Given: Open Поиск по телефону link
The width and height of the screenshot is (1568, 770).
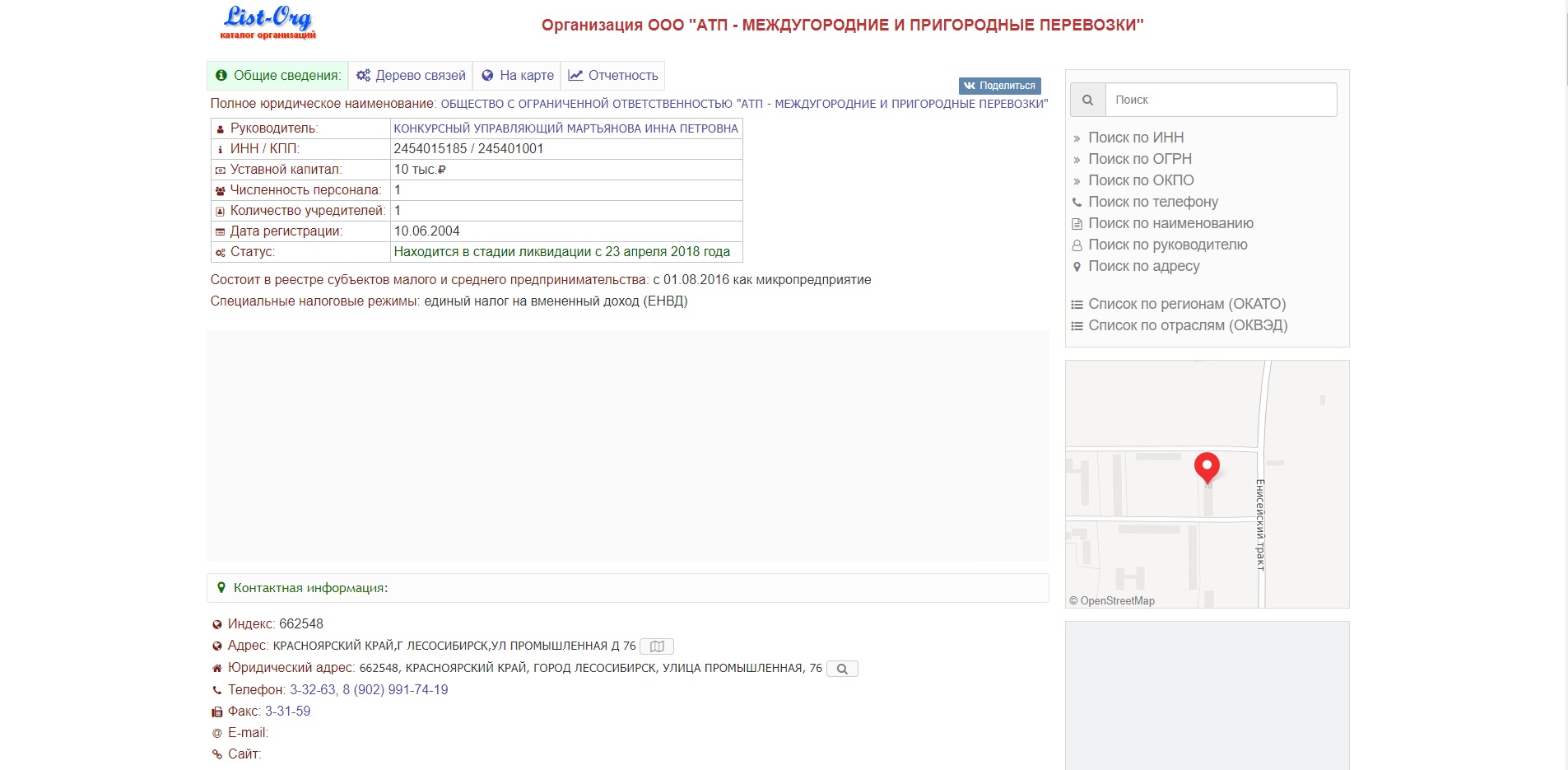Looking at the screenshot, I should 1153,202.
